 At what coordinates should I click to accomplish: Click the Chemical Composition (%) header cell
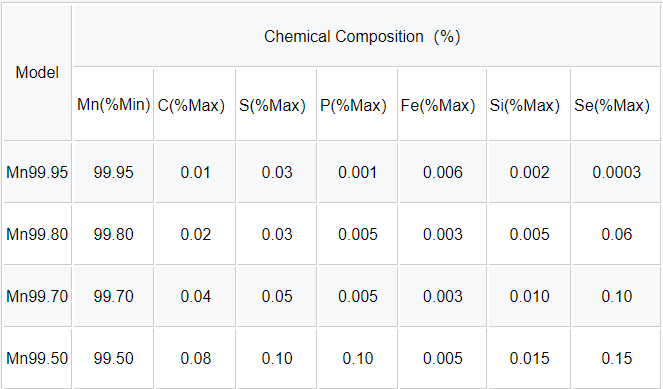click(x=366, y=36)
